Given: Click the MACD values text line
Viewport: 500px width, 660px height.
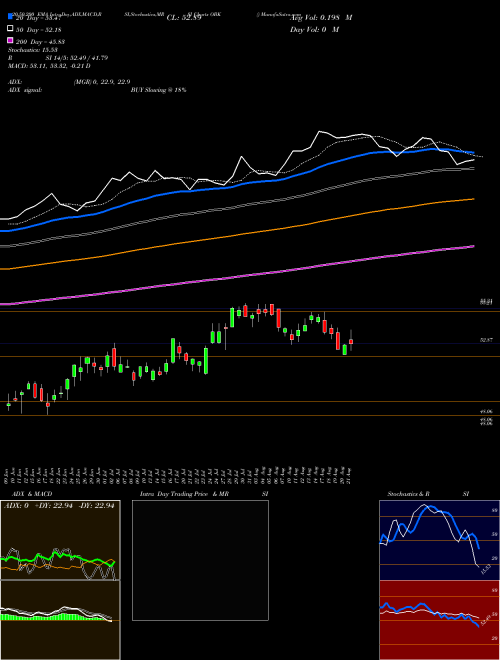Looking at the screenshot, I should point(49,66).
